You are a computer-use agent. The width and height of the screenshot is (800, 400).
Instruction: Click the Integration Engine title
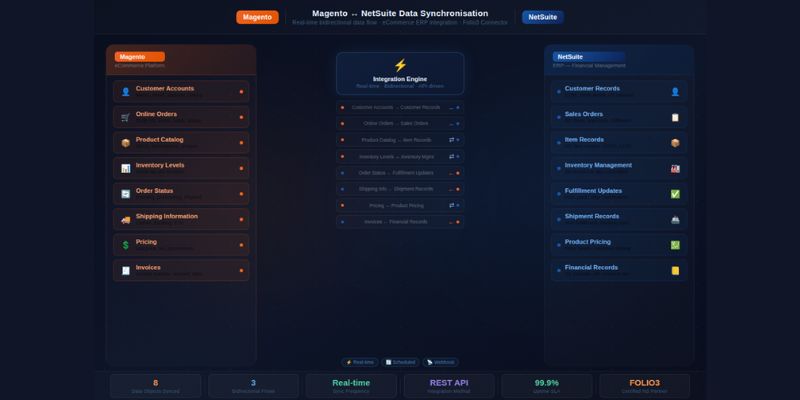400,79
